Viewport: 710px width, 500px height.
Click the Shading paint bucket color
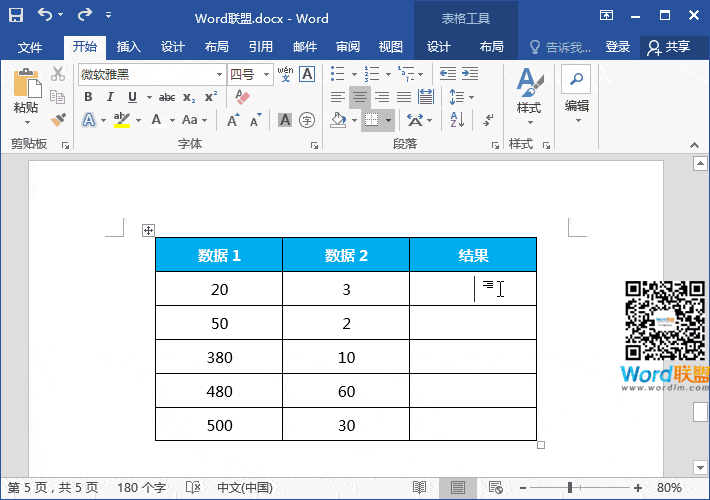tap(338, 120)
